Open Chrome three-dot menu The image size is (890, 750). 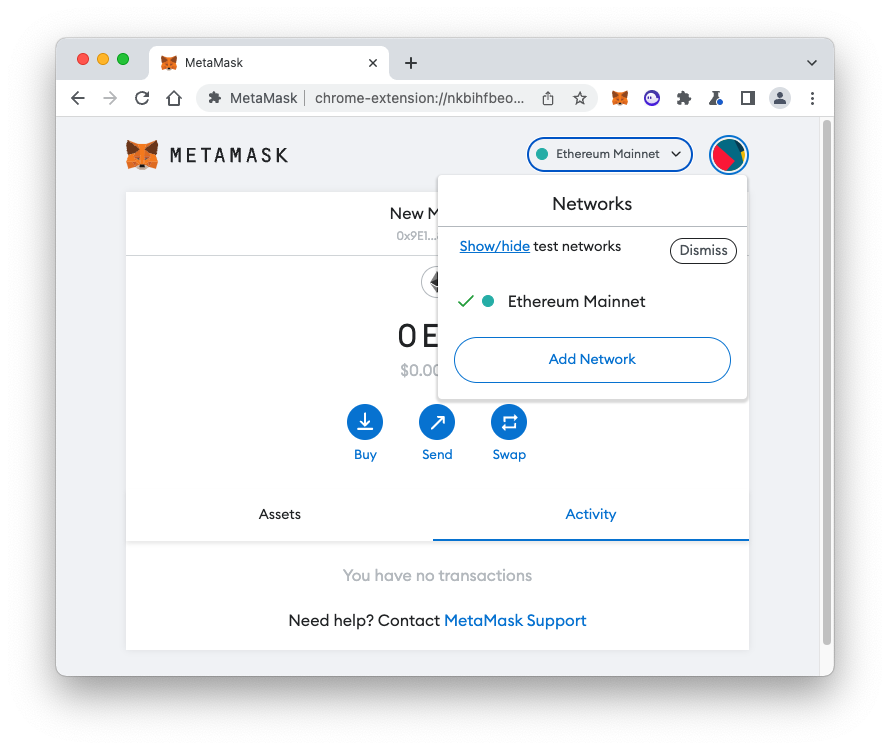coord(812,98)
